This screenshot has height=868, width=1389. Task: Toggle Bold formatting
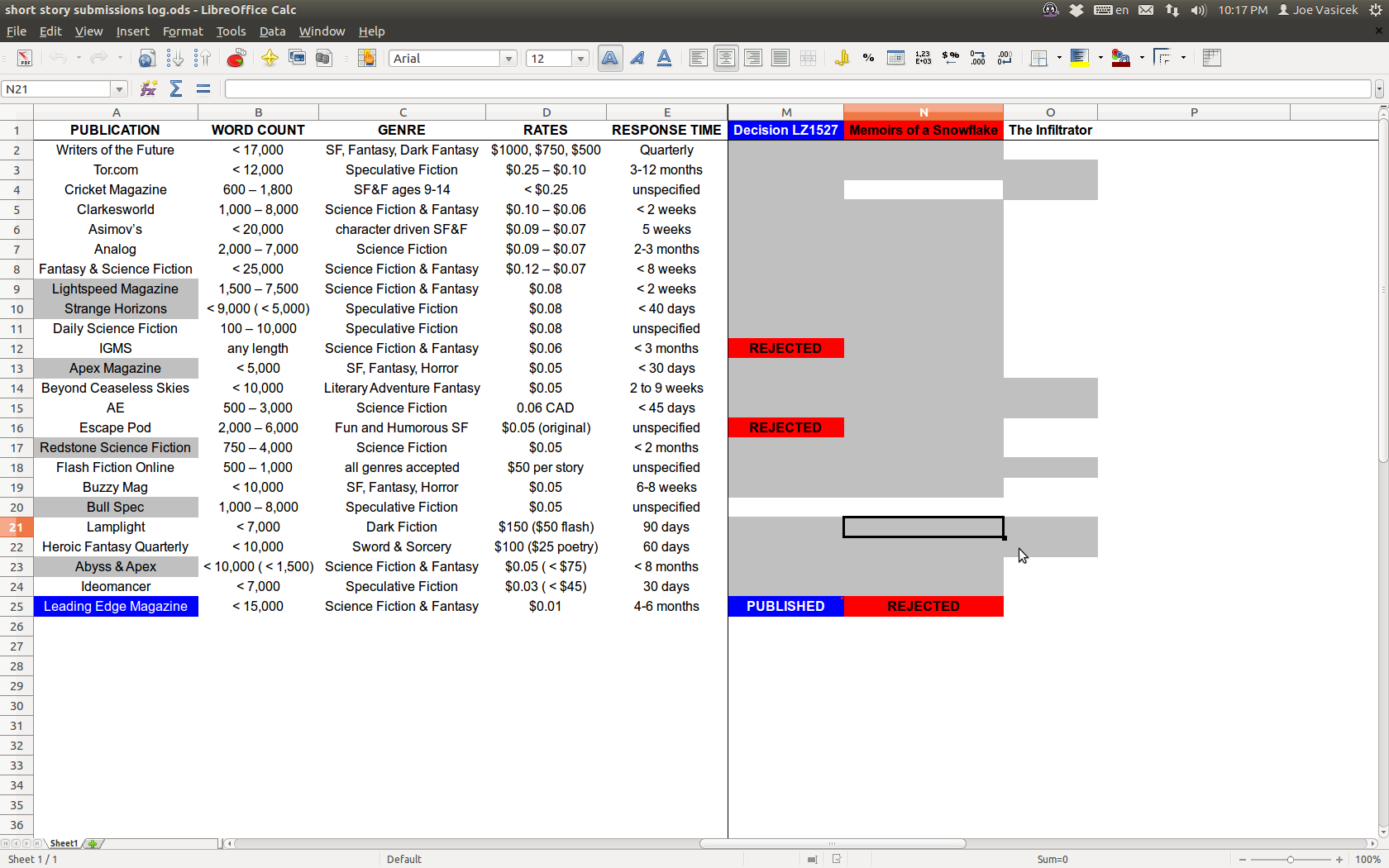609,58
